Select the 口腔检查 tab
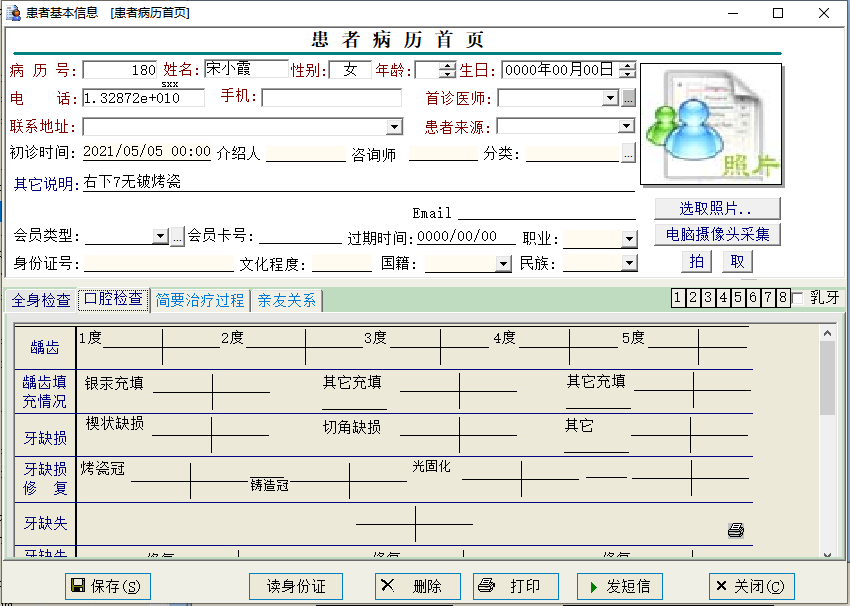This screenshot has height=606, width=850. (x=113, y=299)
